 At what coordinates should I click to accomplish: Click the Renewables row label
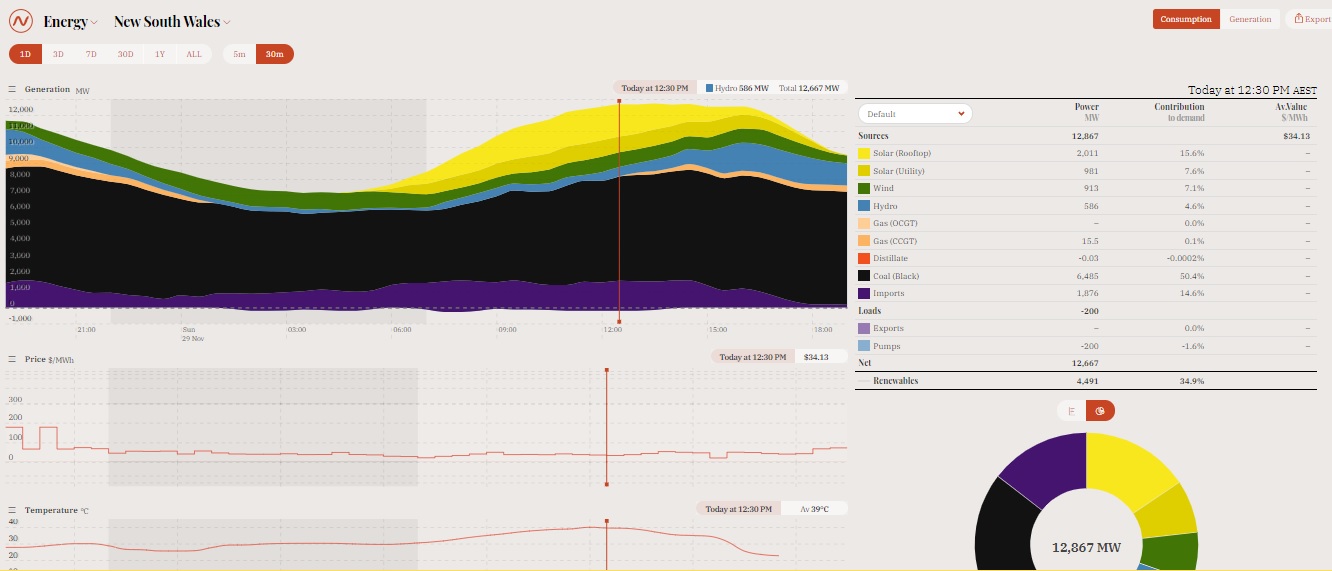point(895,381)
